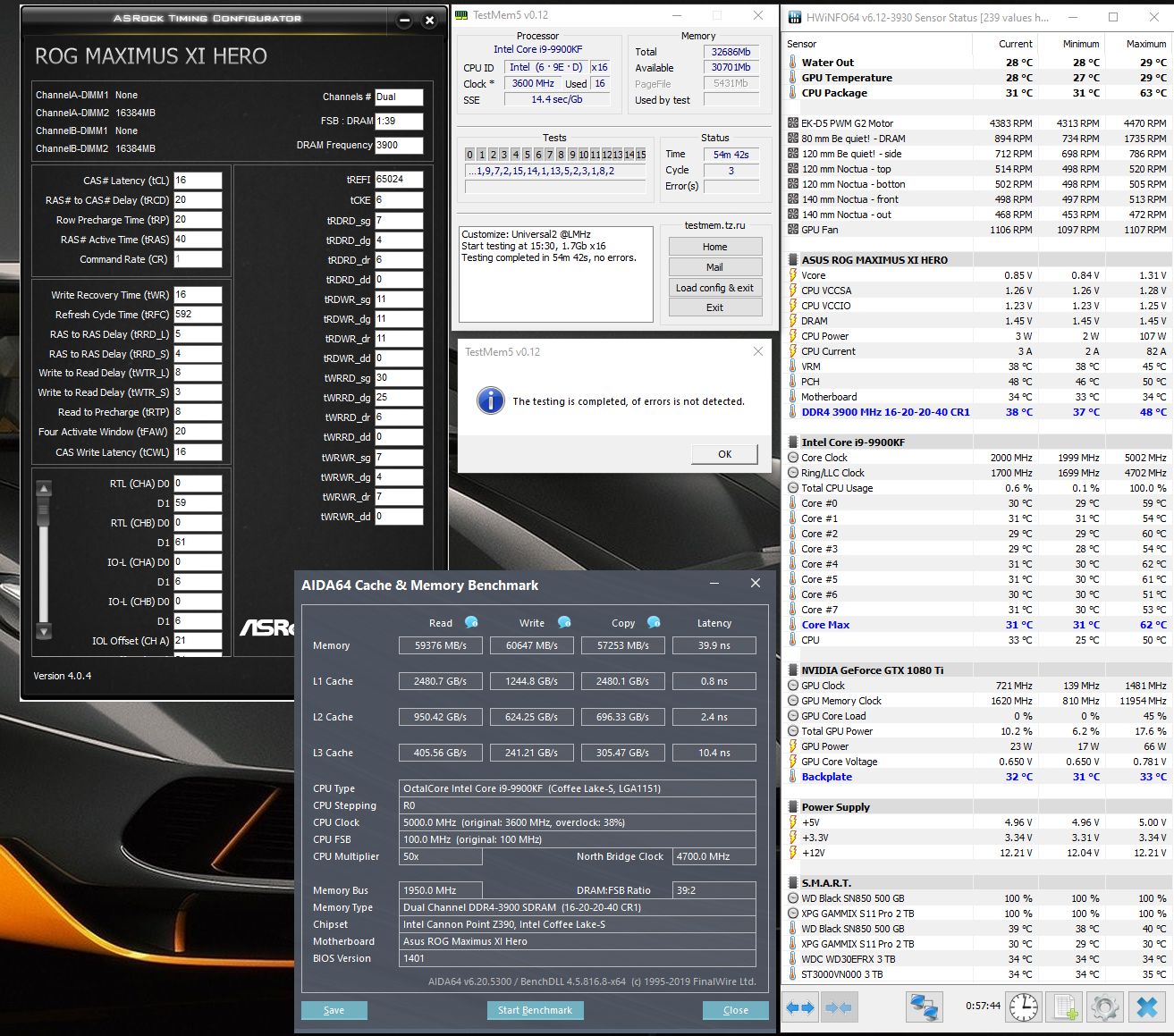Click the icon beside WDC WD30EFRX 3 TB

tap(793, 959)
